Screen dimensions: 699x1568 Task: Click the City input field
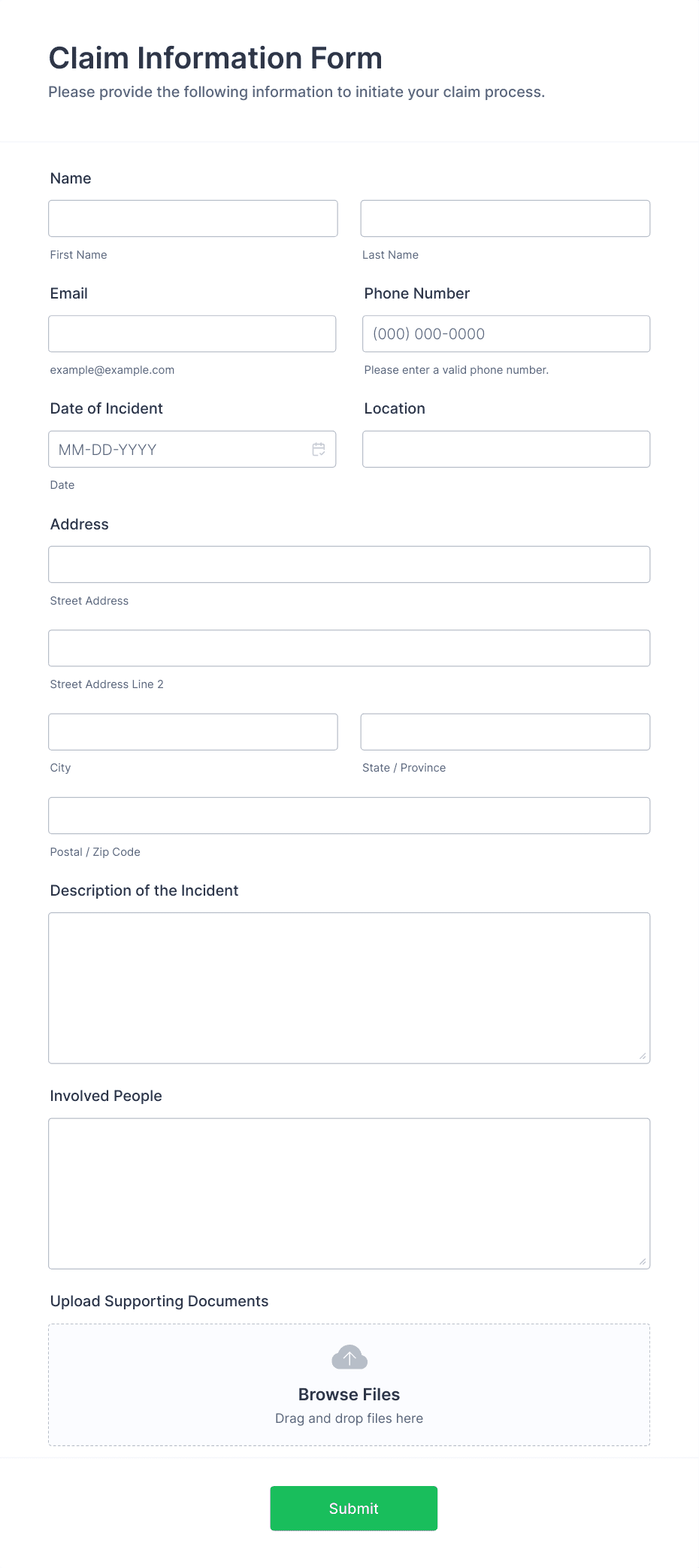(x=192, y=731)
